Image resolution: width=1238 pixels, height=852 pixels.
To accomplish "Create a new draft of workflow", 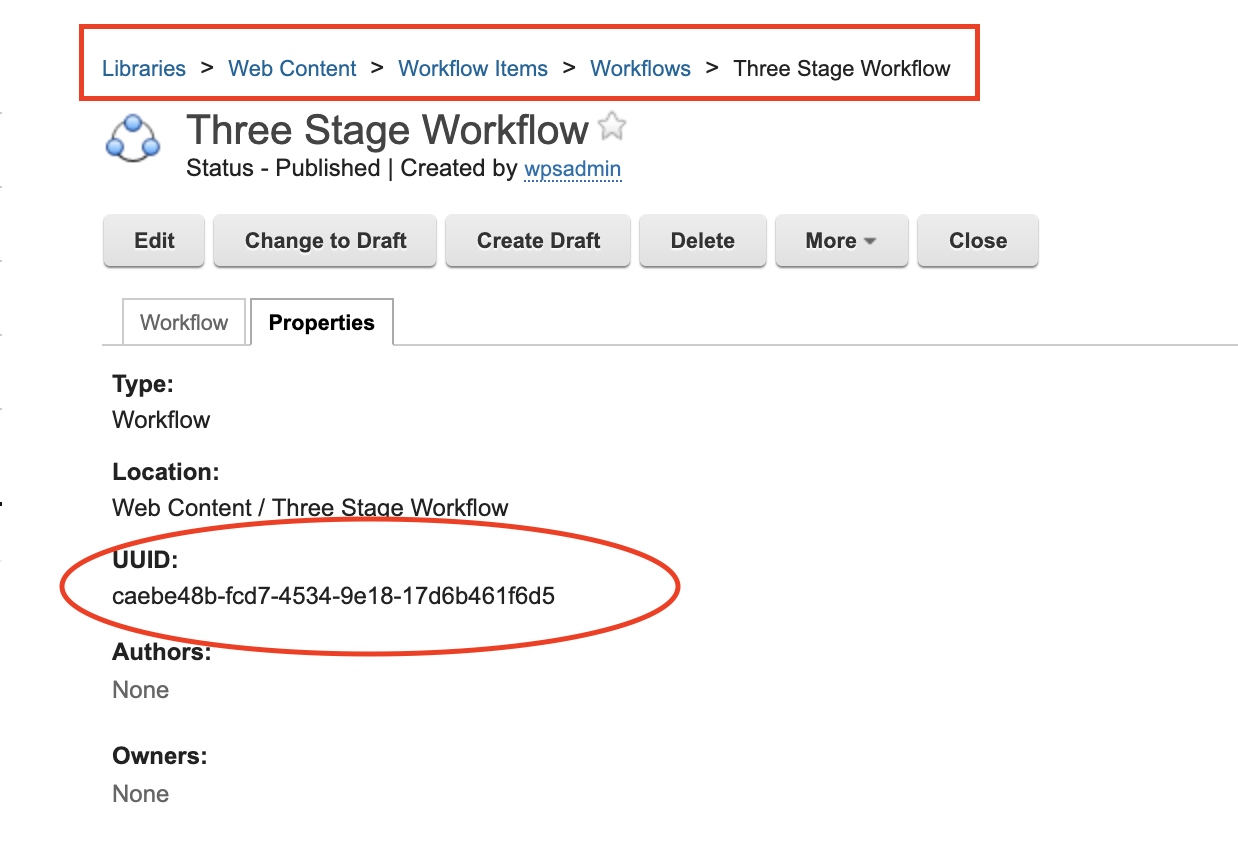I will (538, 241).
